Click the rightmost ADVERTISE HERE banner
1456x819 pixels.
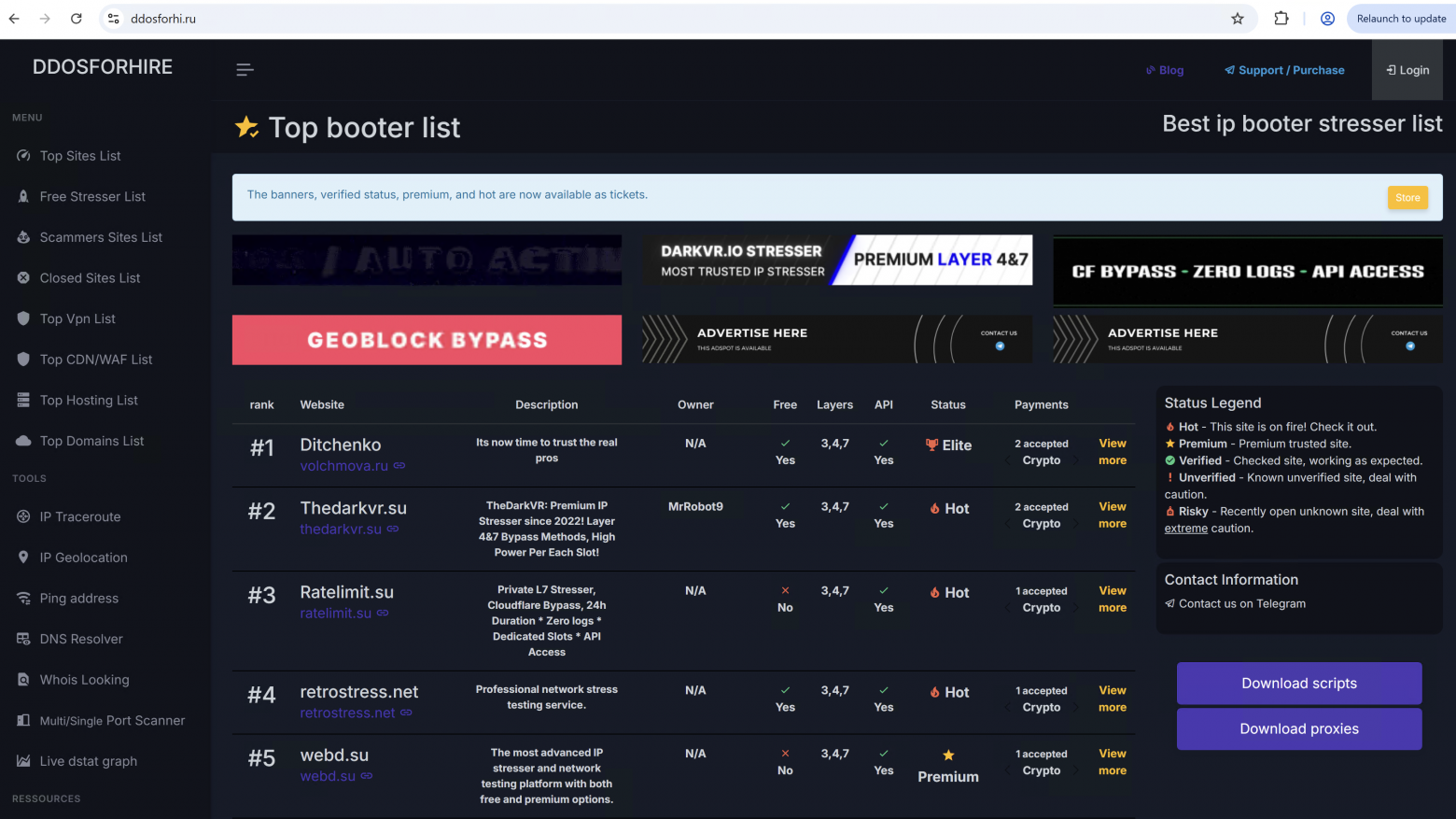tap(1248, 339)
